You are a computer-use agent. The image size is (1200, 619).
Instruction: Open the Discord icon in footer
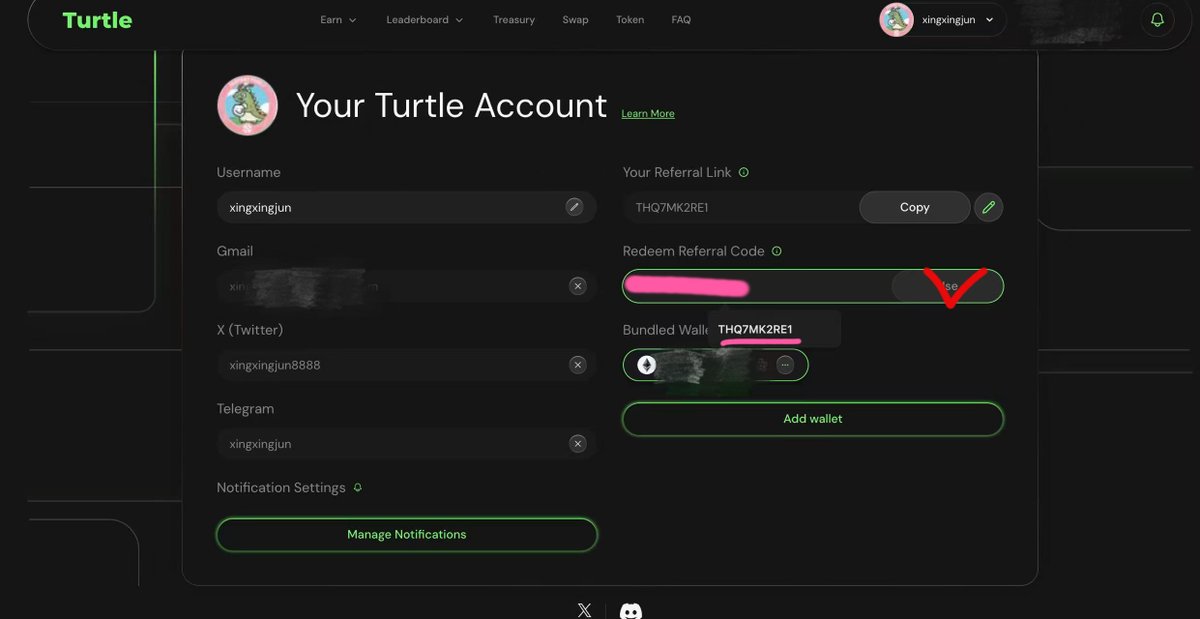coord(630,610)
